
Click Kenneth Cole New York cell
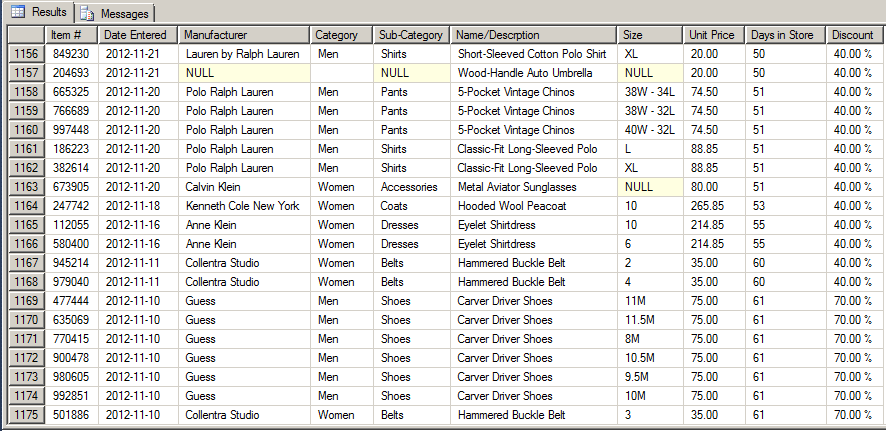244,206
